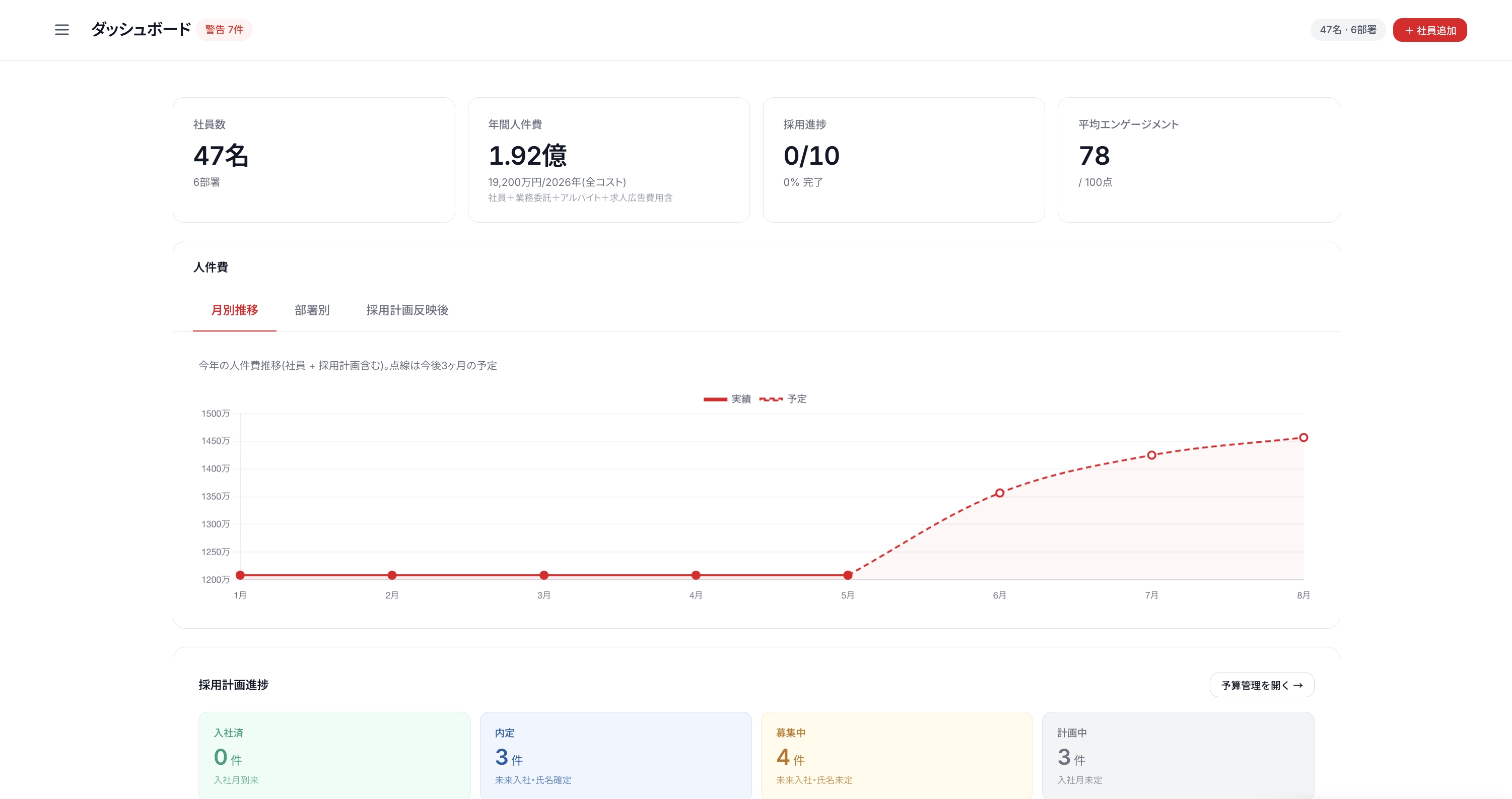Open the 入社済 0件 status card
The width and height of the screenshot is (1512, 799).
click(x=334, y=756)
